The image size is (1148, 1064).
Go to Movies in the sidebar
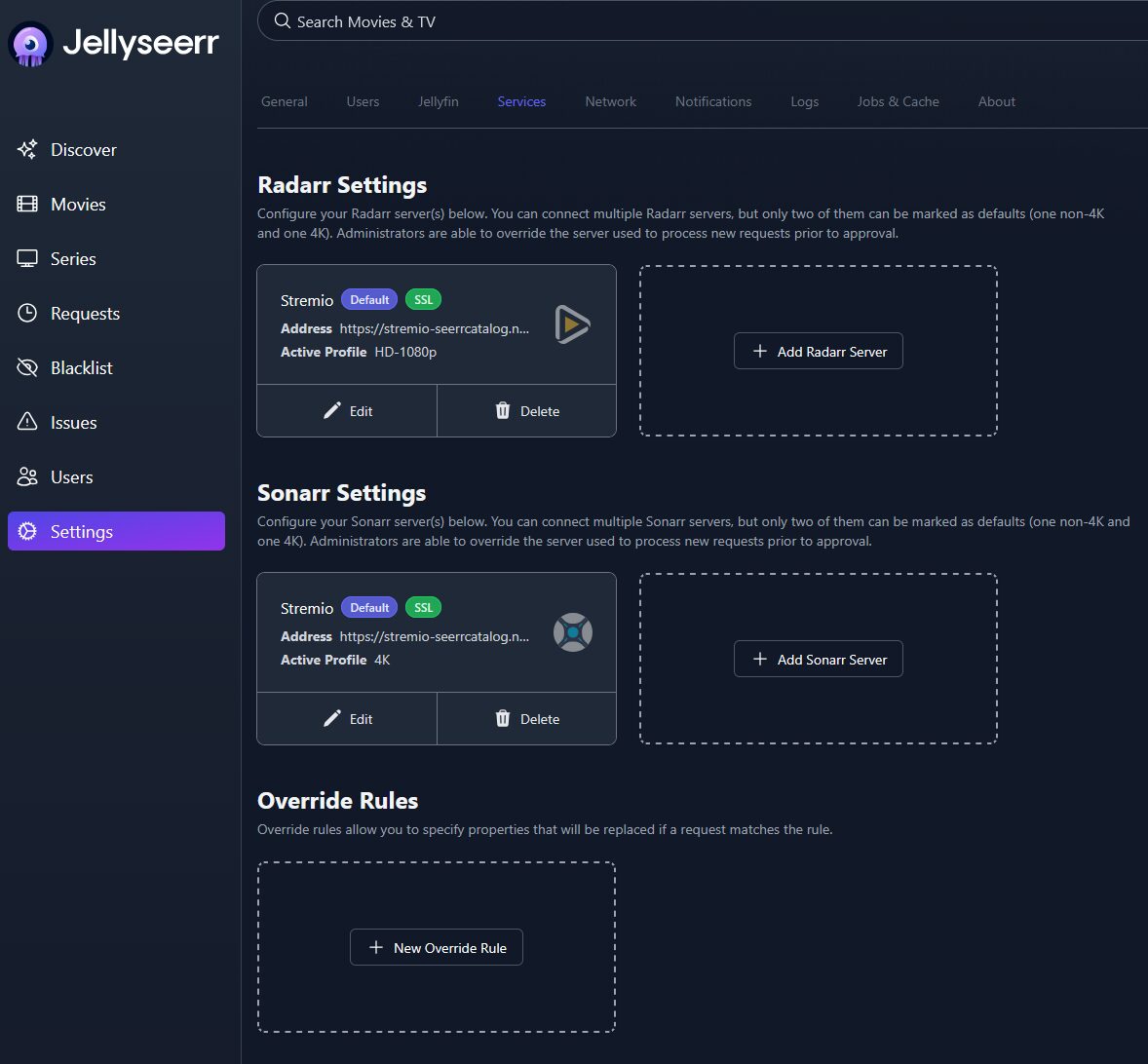pyautogui.click(x=116, y=205)
